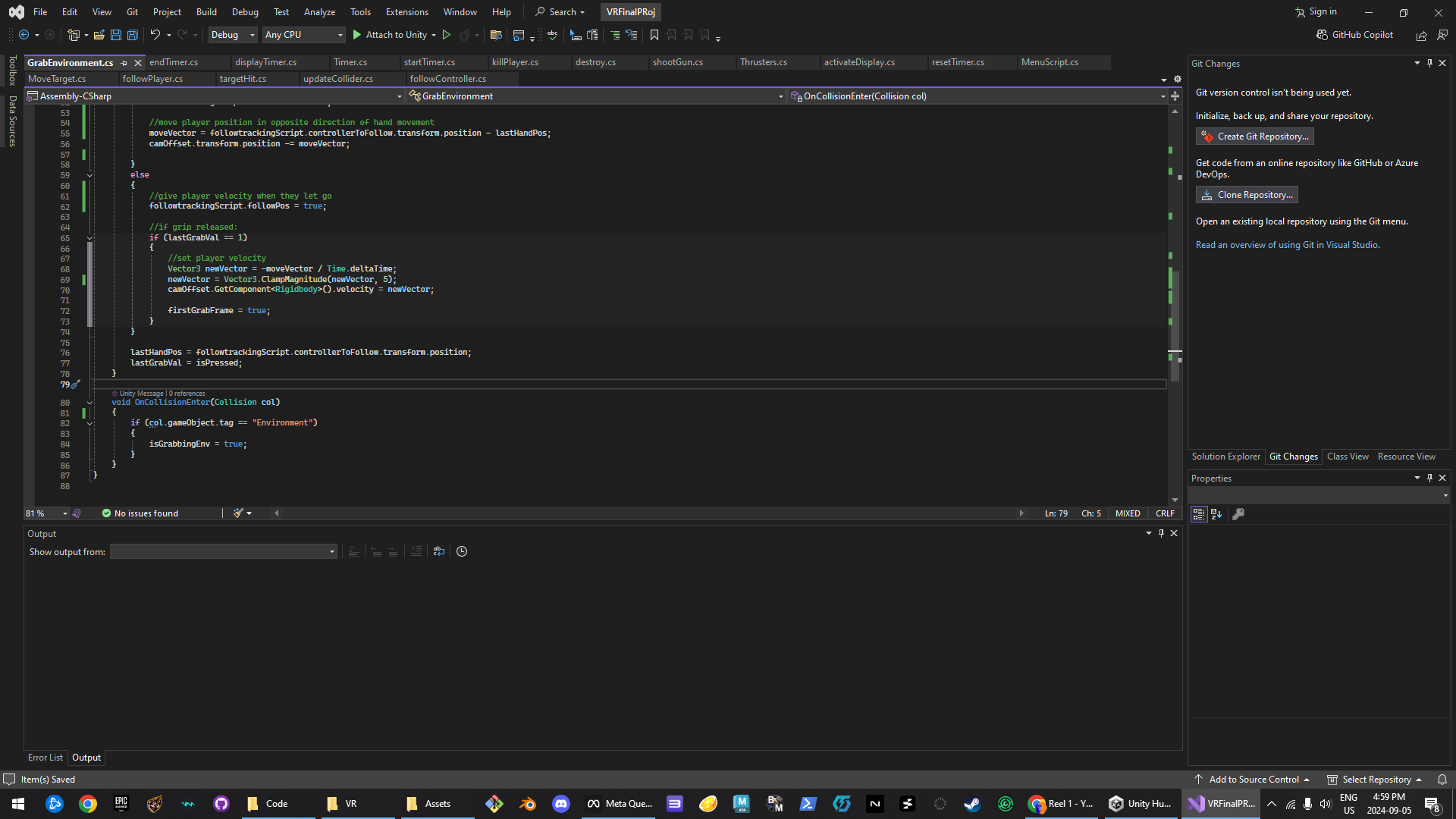The width and height of the screenshot is (1456, 819).
Task: Open the Extensions menu
Action: pyautogui.click(x=406, y=11)
